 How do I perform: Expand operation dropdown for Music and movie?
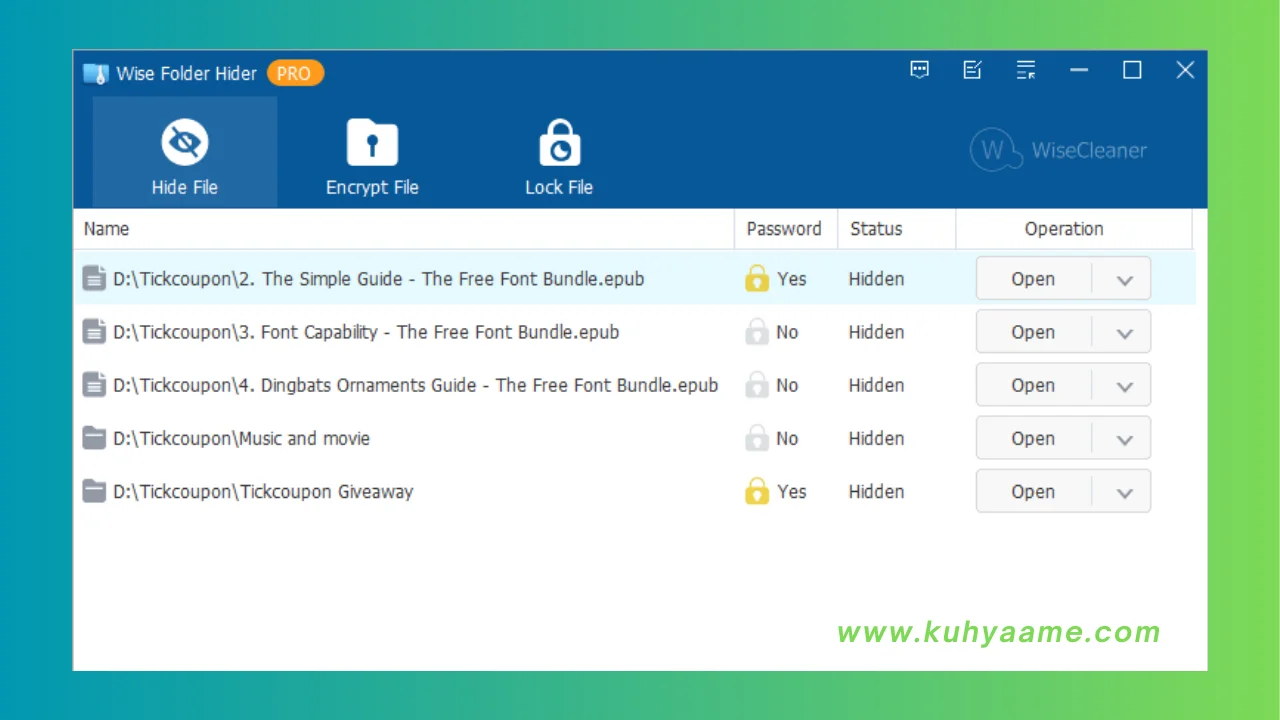pos(1124,439)
